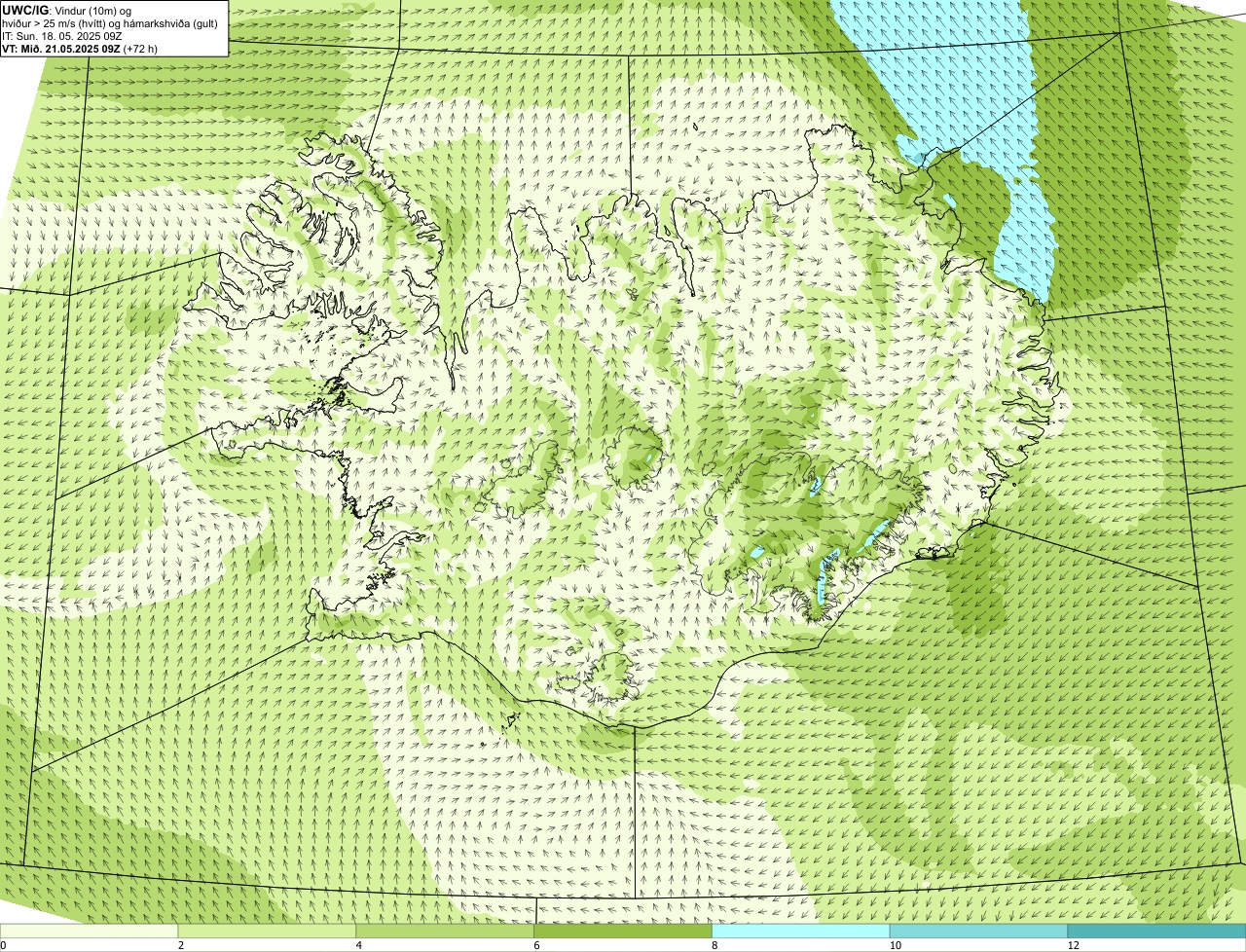Screen dimensions: 1246x952
Task: Click the green color bar segment between 4 and 6
Action: pos(446,932)
